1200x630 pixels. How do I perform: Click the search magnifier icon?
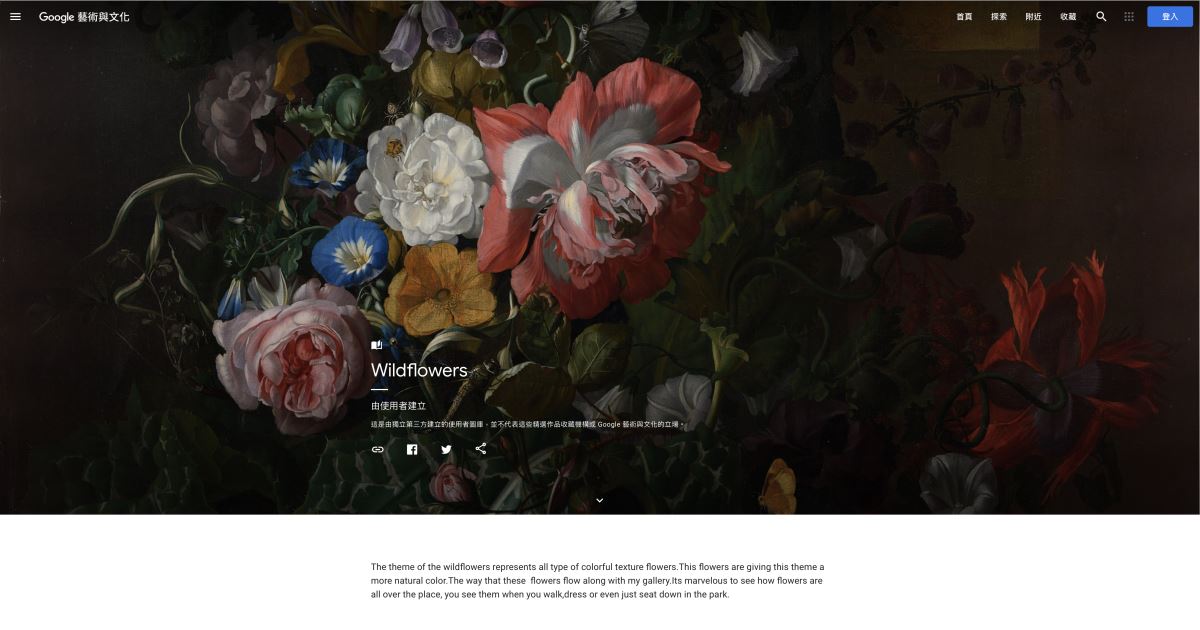1101,17
